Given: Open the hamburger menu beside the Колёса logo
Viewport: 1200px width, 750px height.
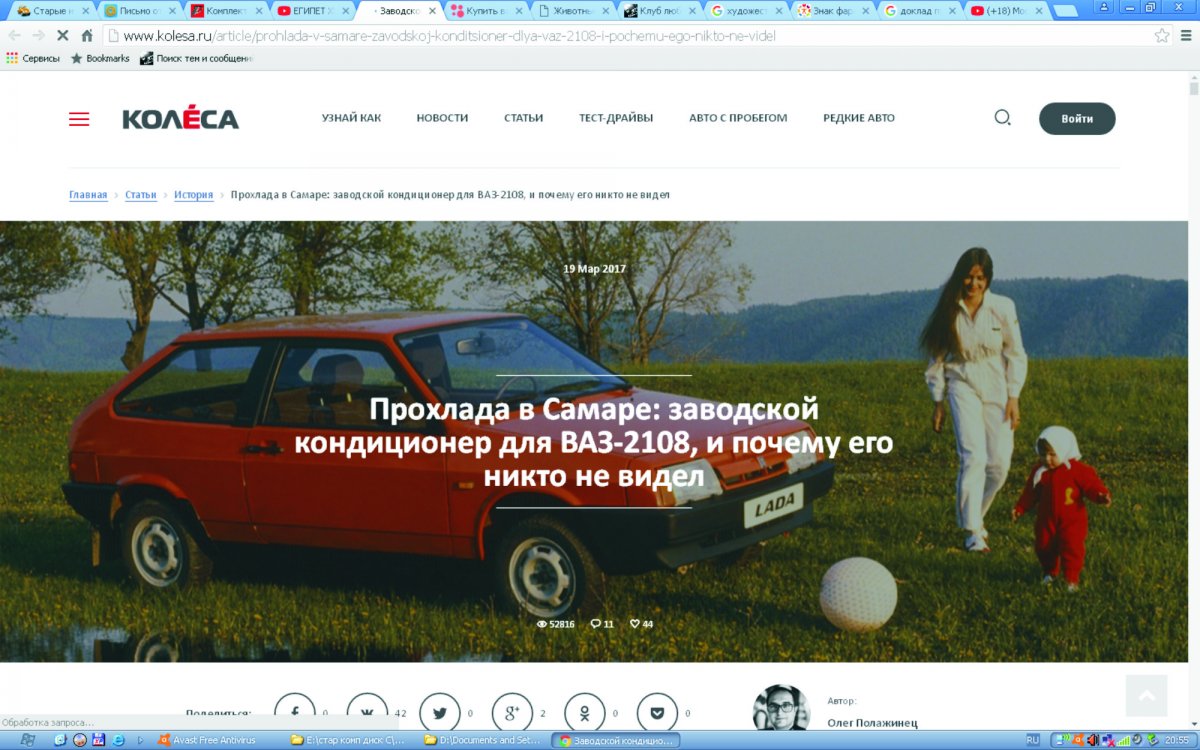Looking at the screenshot, I should coord(79,118).
